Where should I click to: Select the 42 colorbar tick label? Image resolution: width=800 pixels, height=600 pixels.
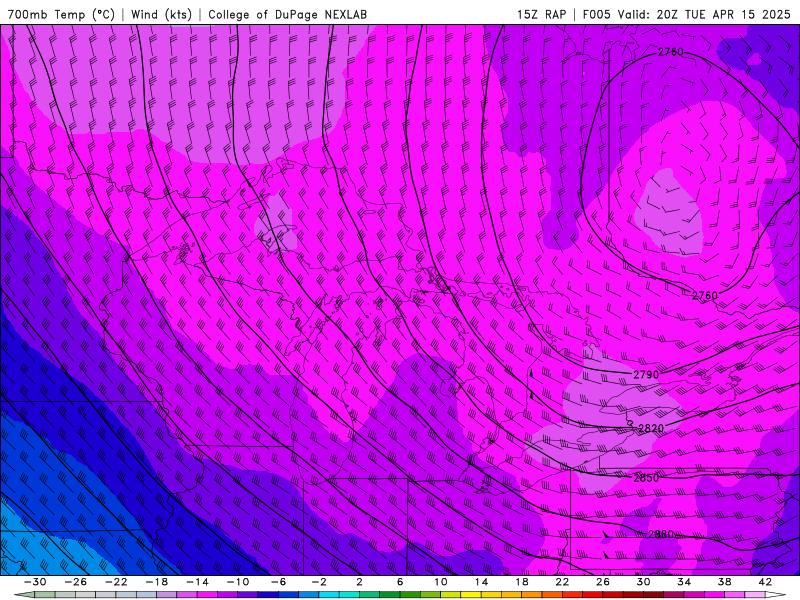765,582
